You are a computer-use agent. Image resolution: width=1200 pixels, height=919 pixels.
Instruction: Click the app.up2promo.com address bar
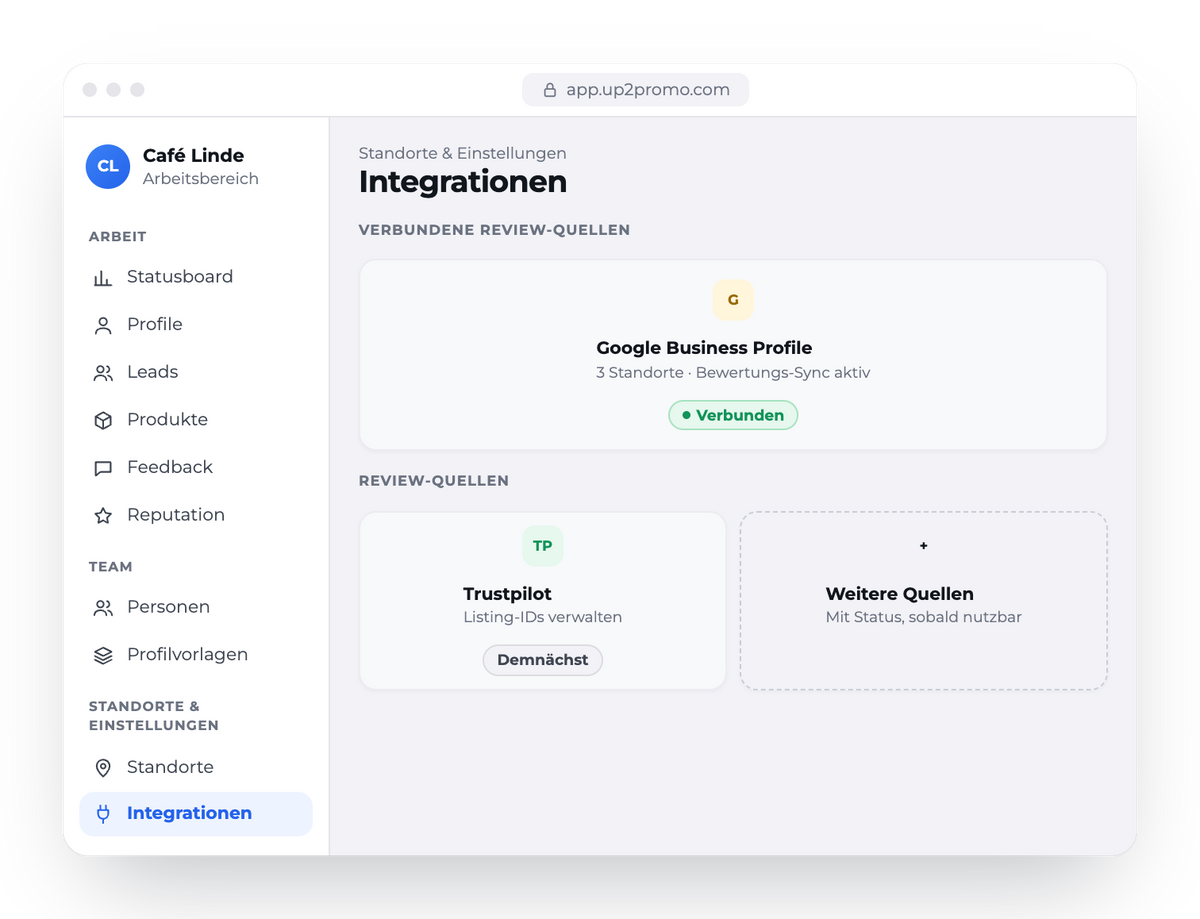coord(635,90)
